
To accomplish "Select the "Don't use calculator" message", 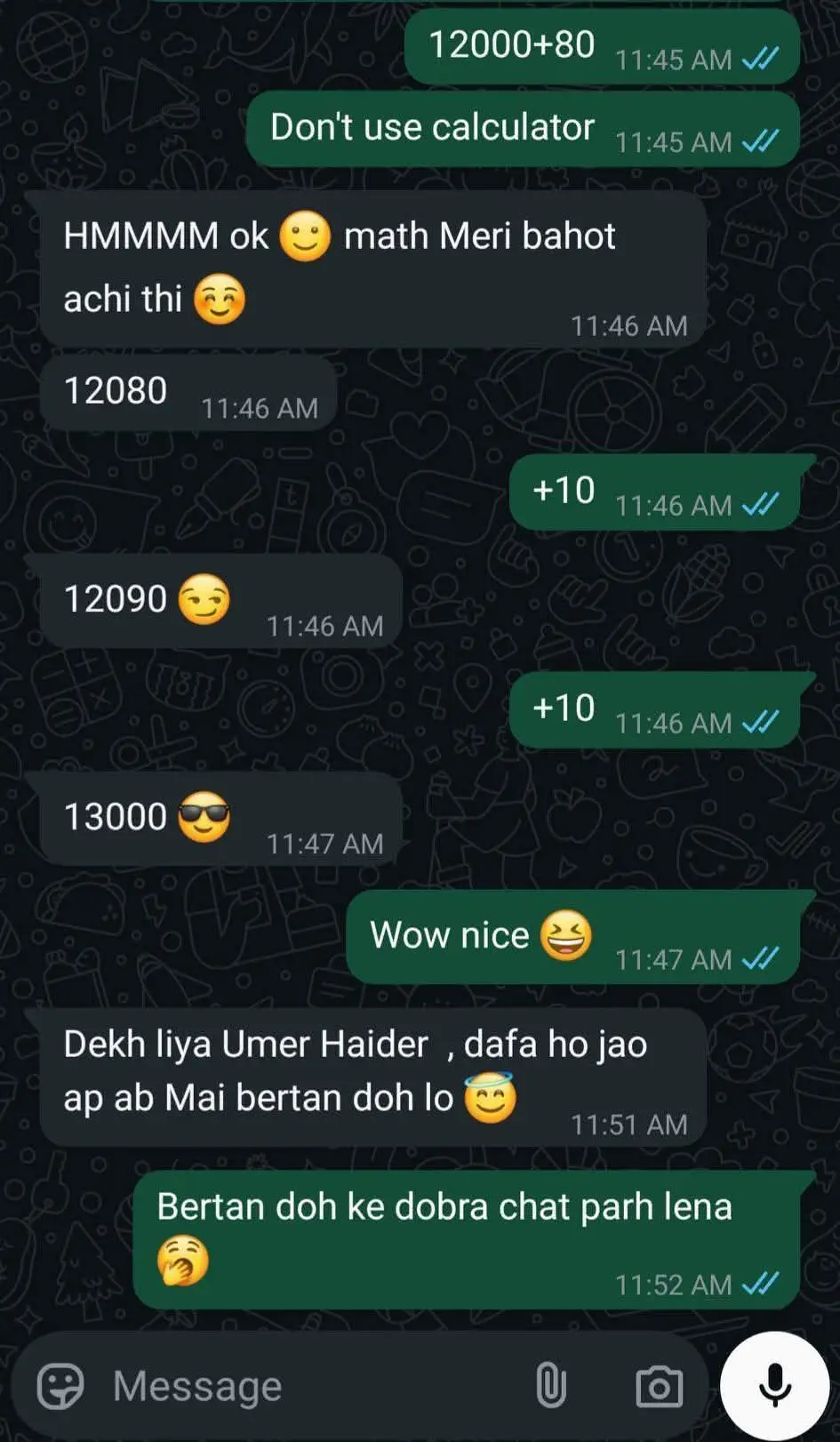I will (x=523, y=129).
